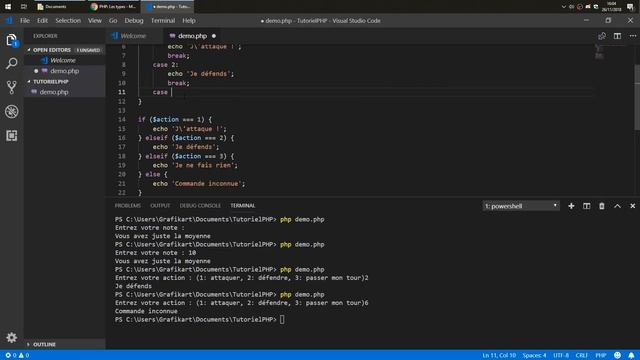
Task: Click the editor vertical scrollbar
Action: [x=637, y=98]
